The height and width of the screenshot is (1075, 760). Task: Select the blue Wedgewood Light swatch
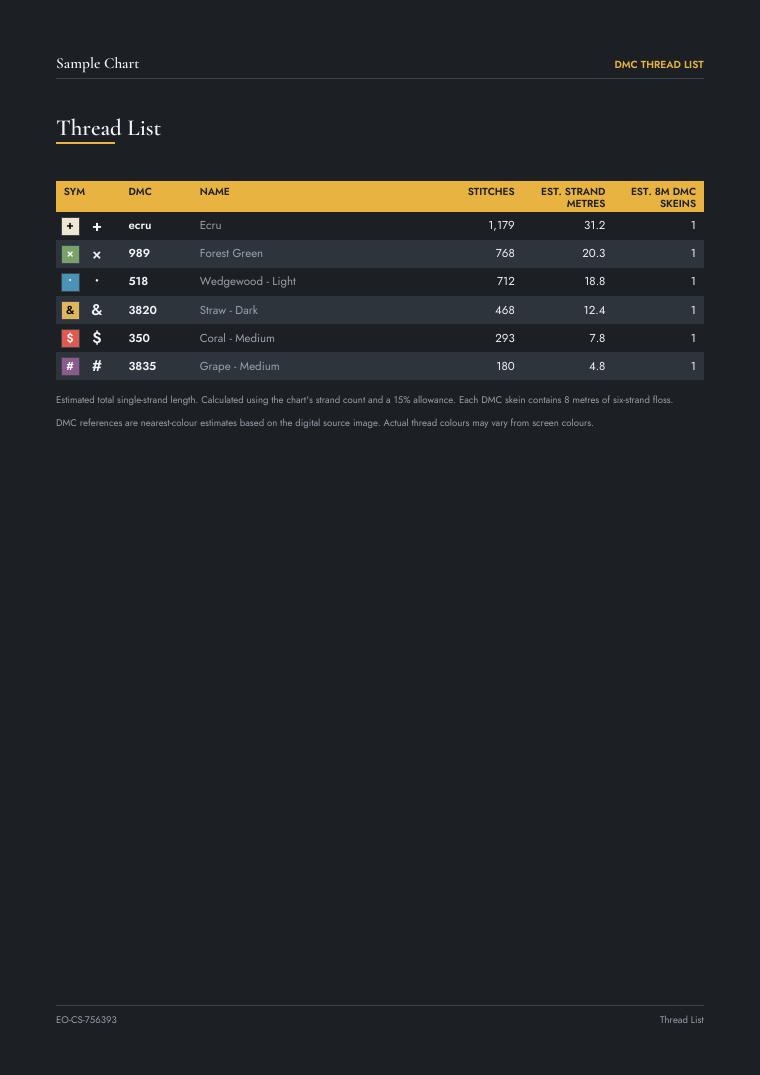click(x=70, y=282)
